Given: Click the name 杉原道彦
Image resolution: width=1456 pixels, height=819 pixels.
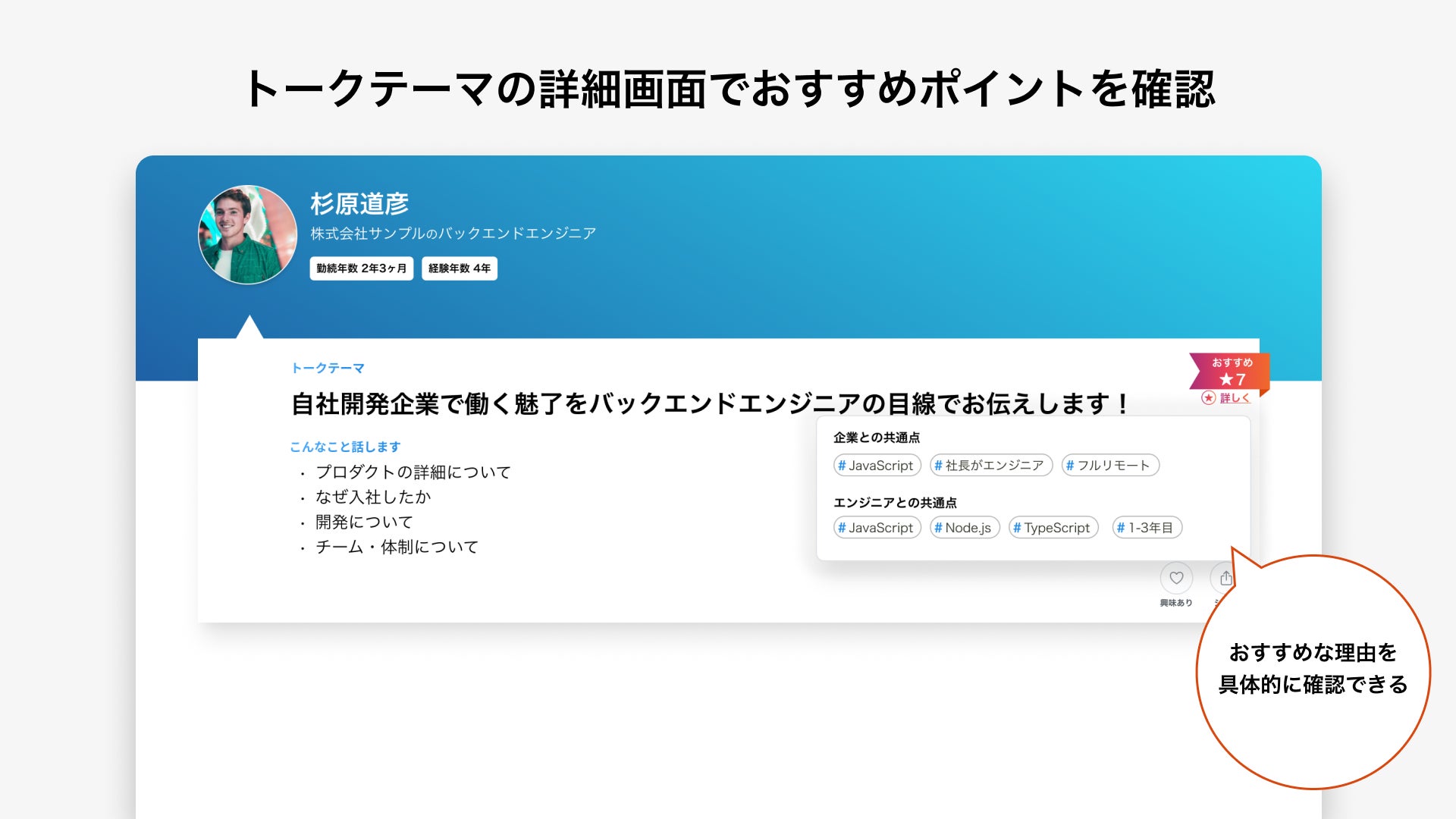Looking at the screenshot, I should click(x=359, y=204).
